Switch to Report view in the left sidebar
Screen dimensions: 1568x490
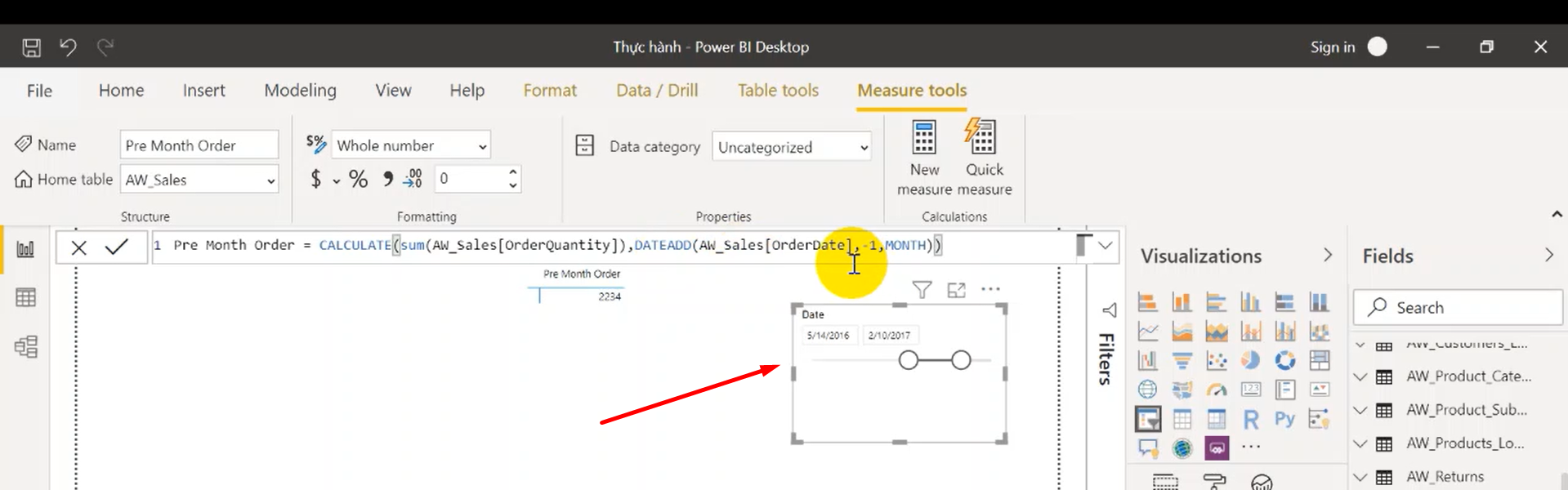click(25, 249)
